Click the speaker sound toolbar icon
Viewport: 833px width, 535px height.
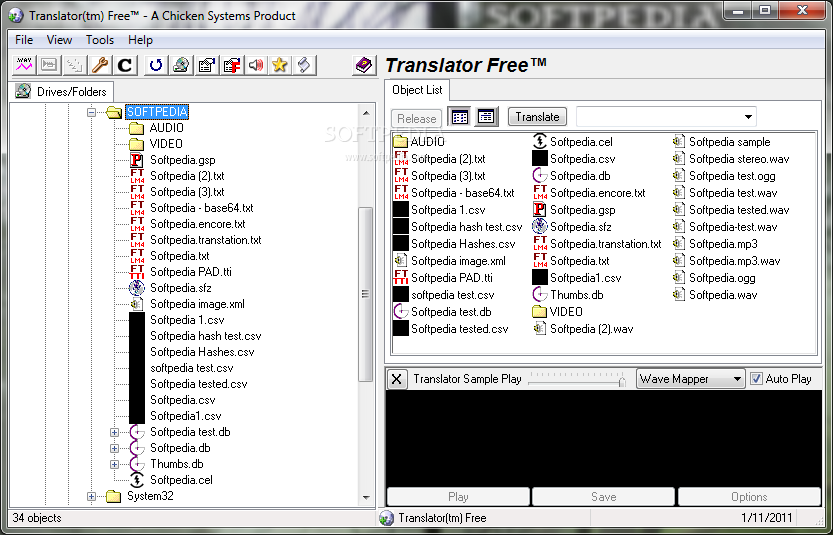click(256, 65)
